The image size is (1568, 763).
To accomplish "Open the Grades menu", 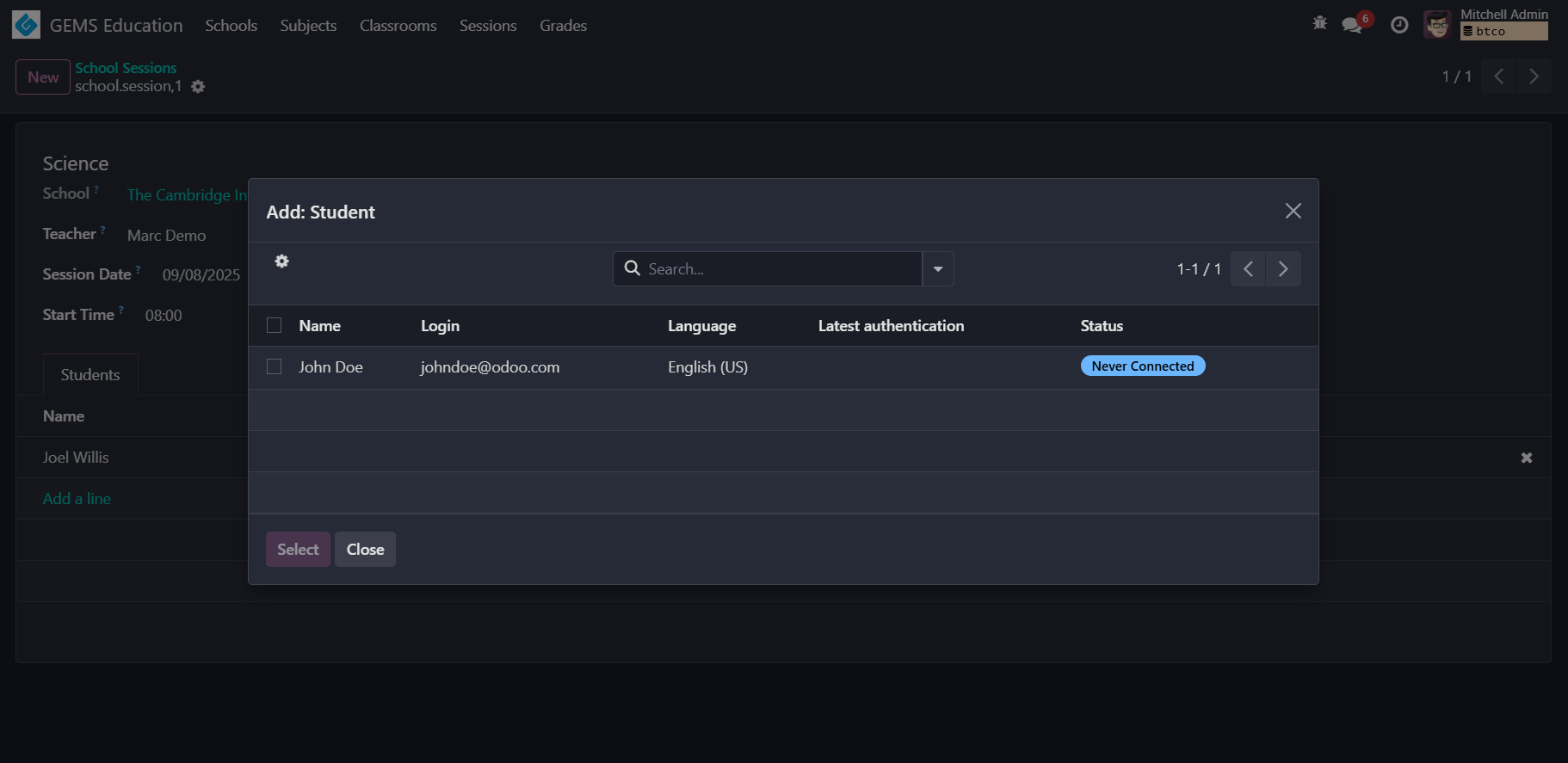I will coord(563,26).
